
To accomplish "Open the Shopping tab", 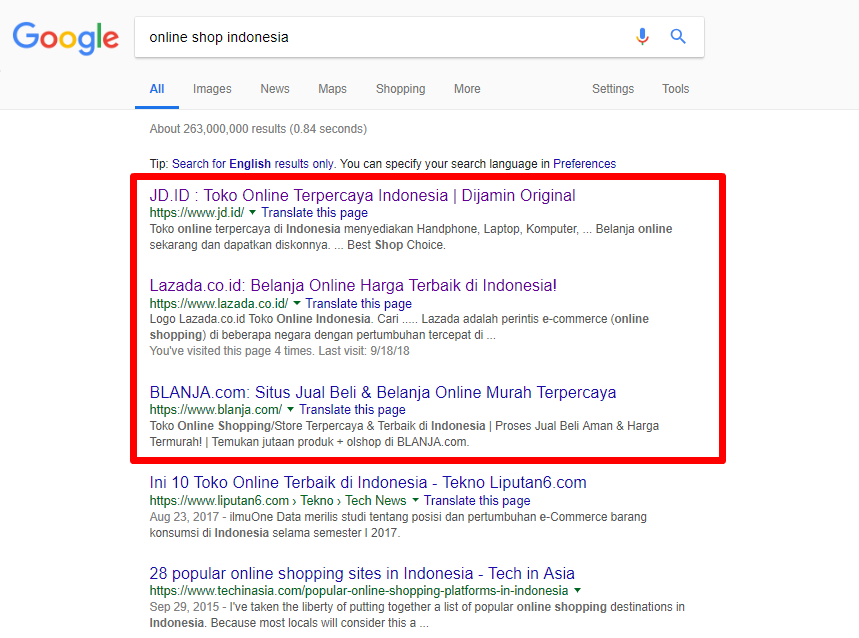I will [x=400, y=89].
